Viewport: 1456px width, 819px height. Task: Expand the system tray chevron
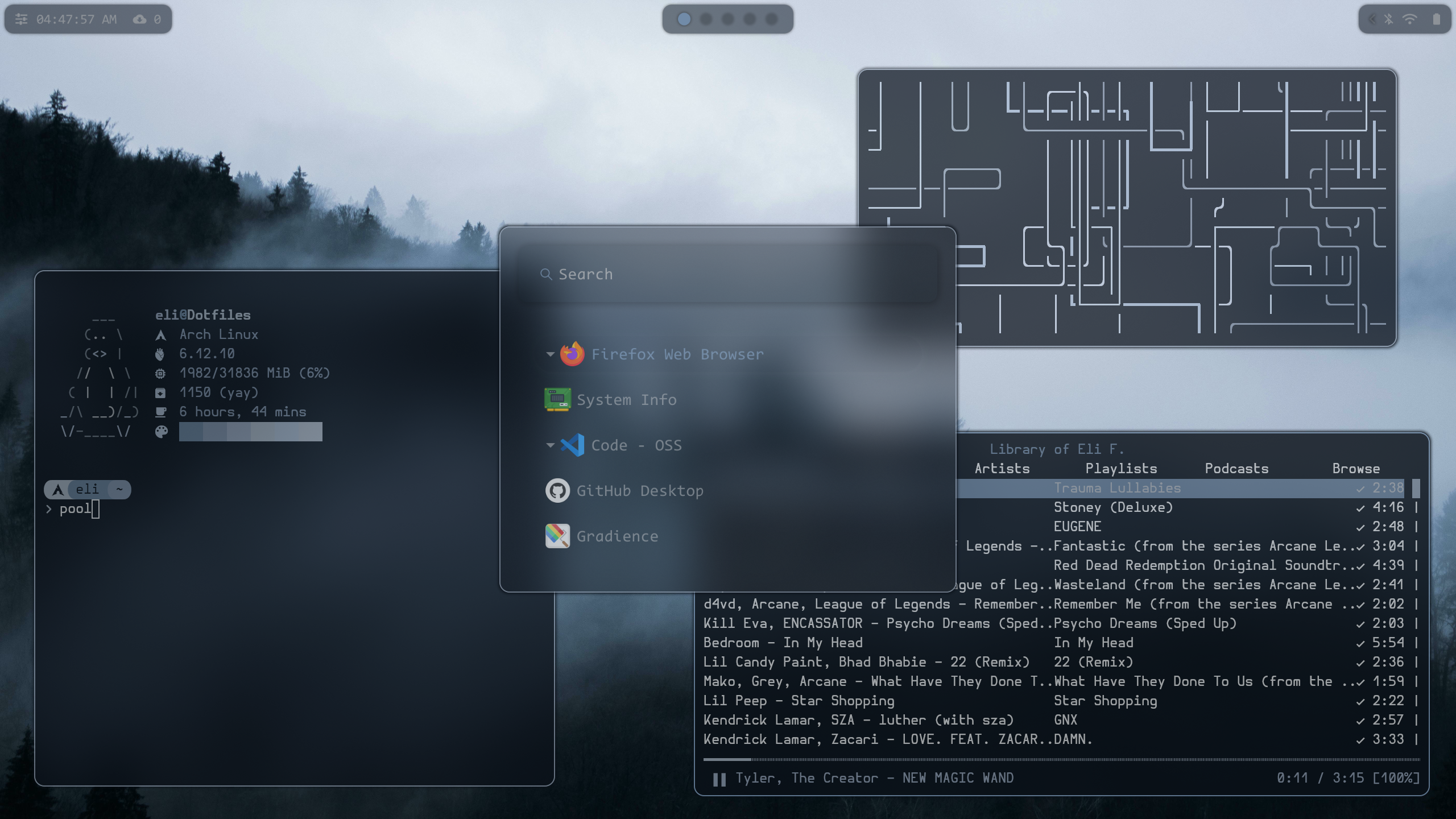pos(1372,19)
